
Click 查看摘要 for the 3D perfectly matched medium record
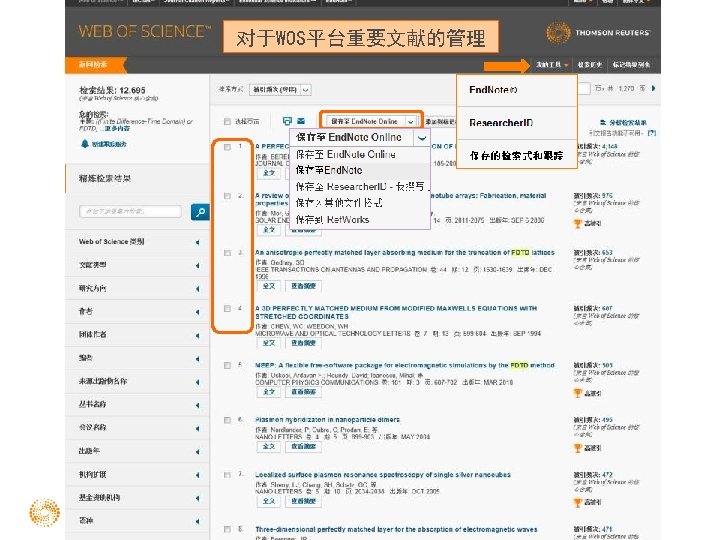coord(304,343)
